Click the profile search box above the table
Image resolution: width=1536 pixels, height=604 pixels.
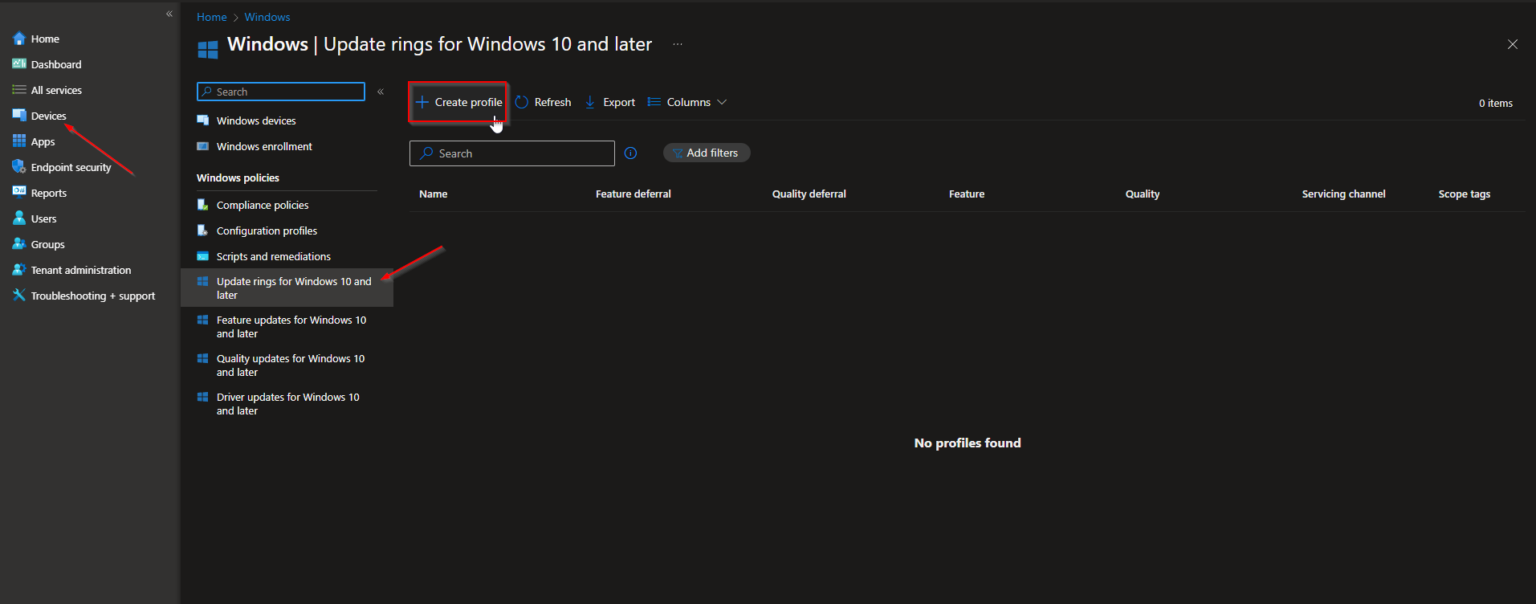[x=512, y=153]
